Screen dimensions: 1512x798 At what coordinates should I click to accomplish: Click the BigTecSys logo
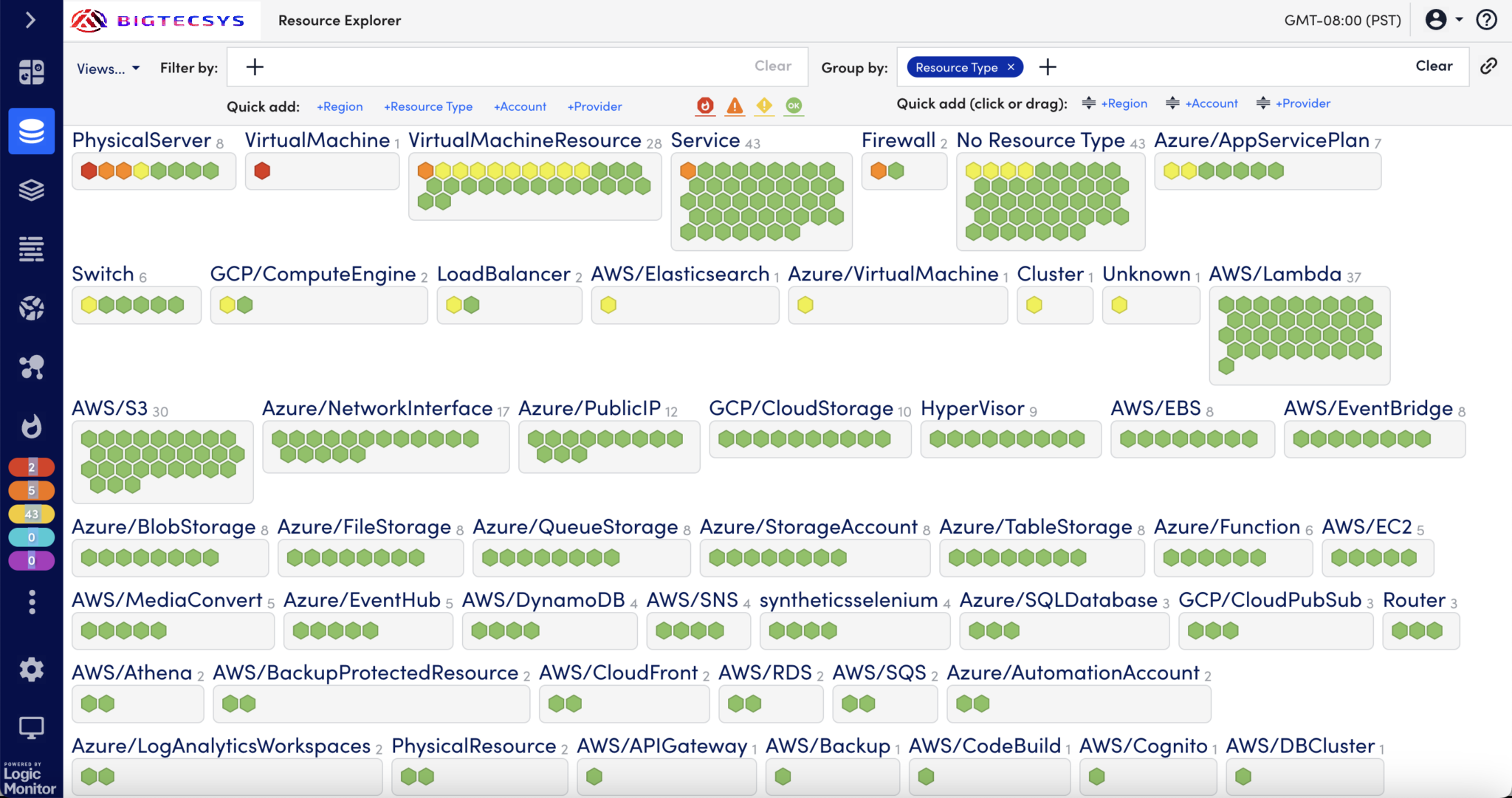(158, 21)
